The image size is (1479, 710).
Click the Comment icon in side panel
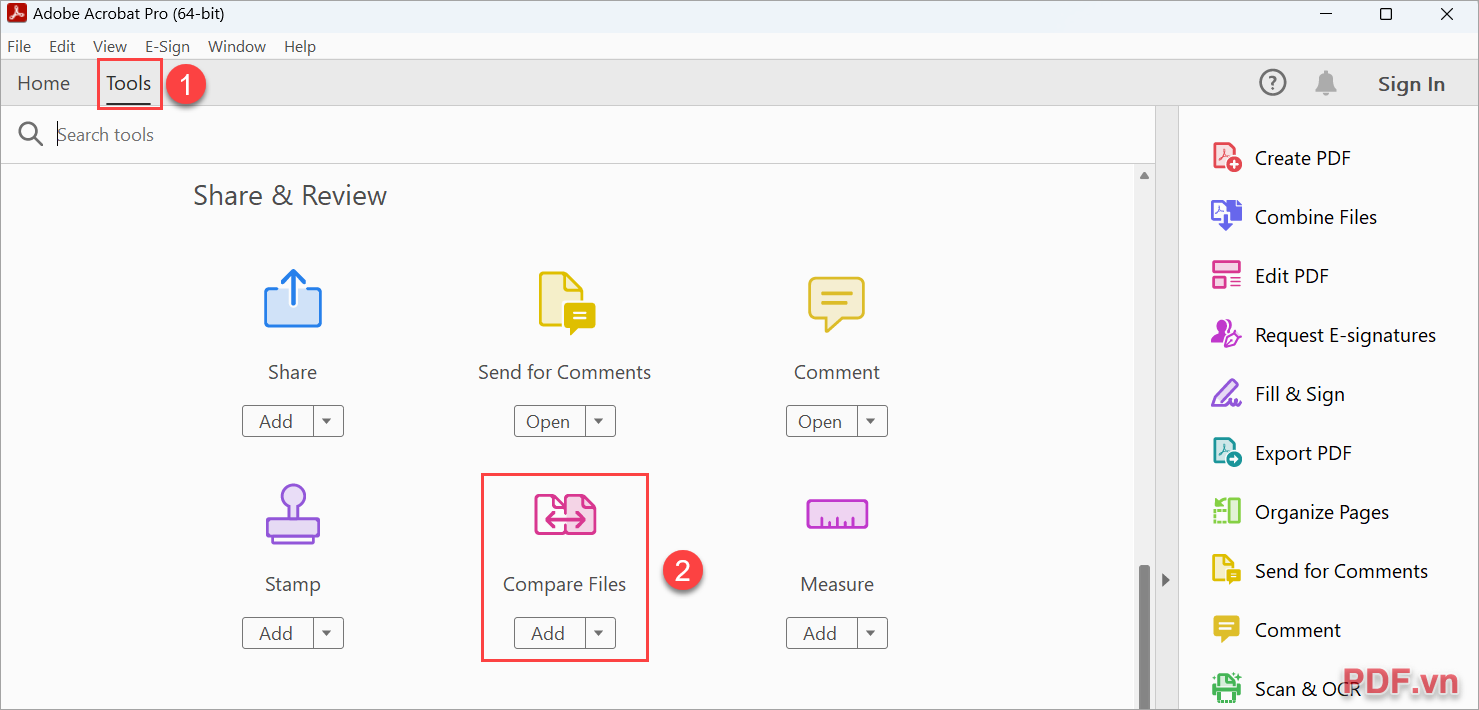(1227, 629)
